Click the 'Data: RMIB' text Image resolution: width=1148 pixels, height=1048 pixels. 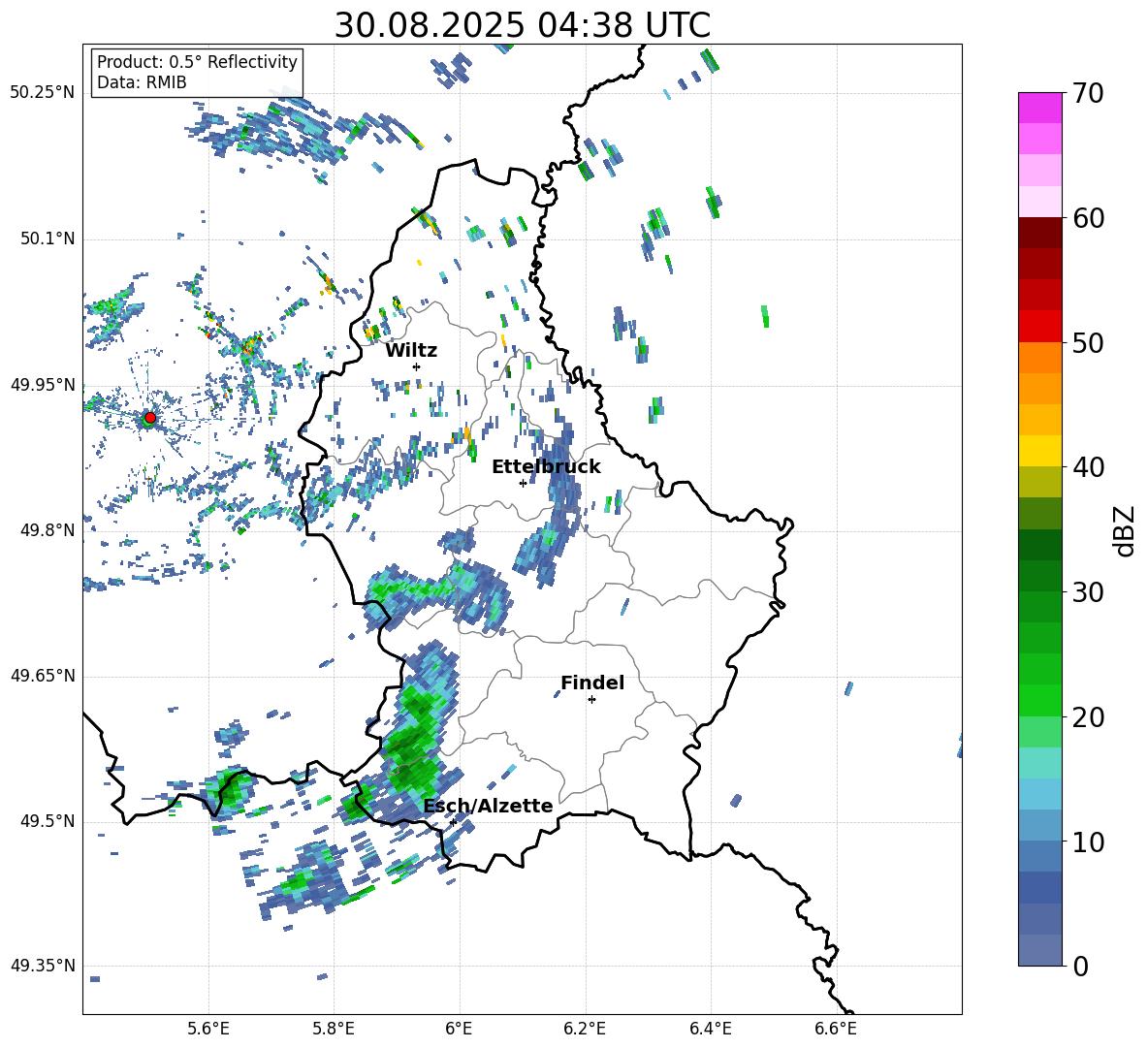point(142,82)
